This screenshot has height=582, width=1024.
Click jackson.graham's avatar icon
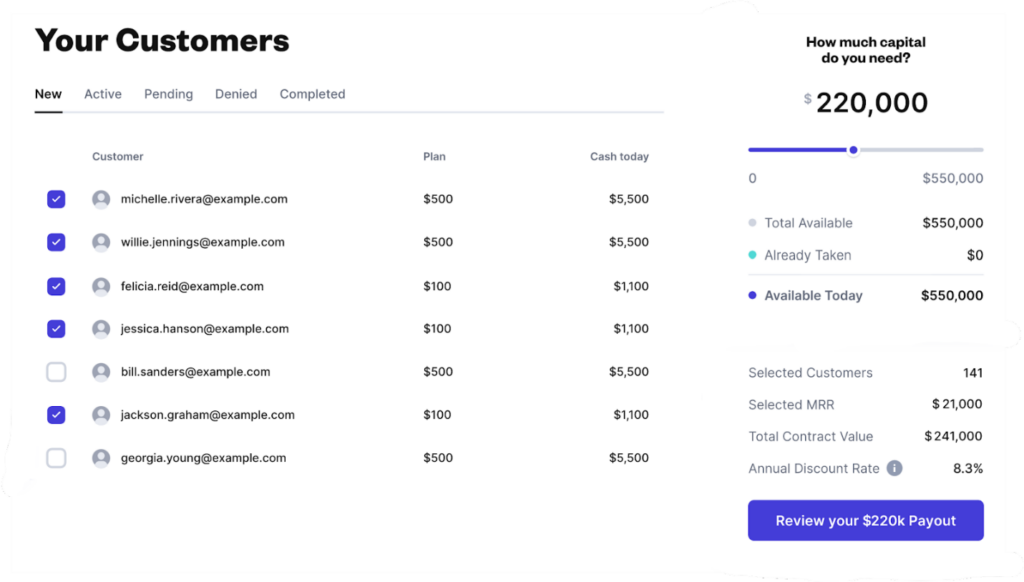pos(101,415)
